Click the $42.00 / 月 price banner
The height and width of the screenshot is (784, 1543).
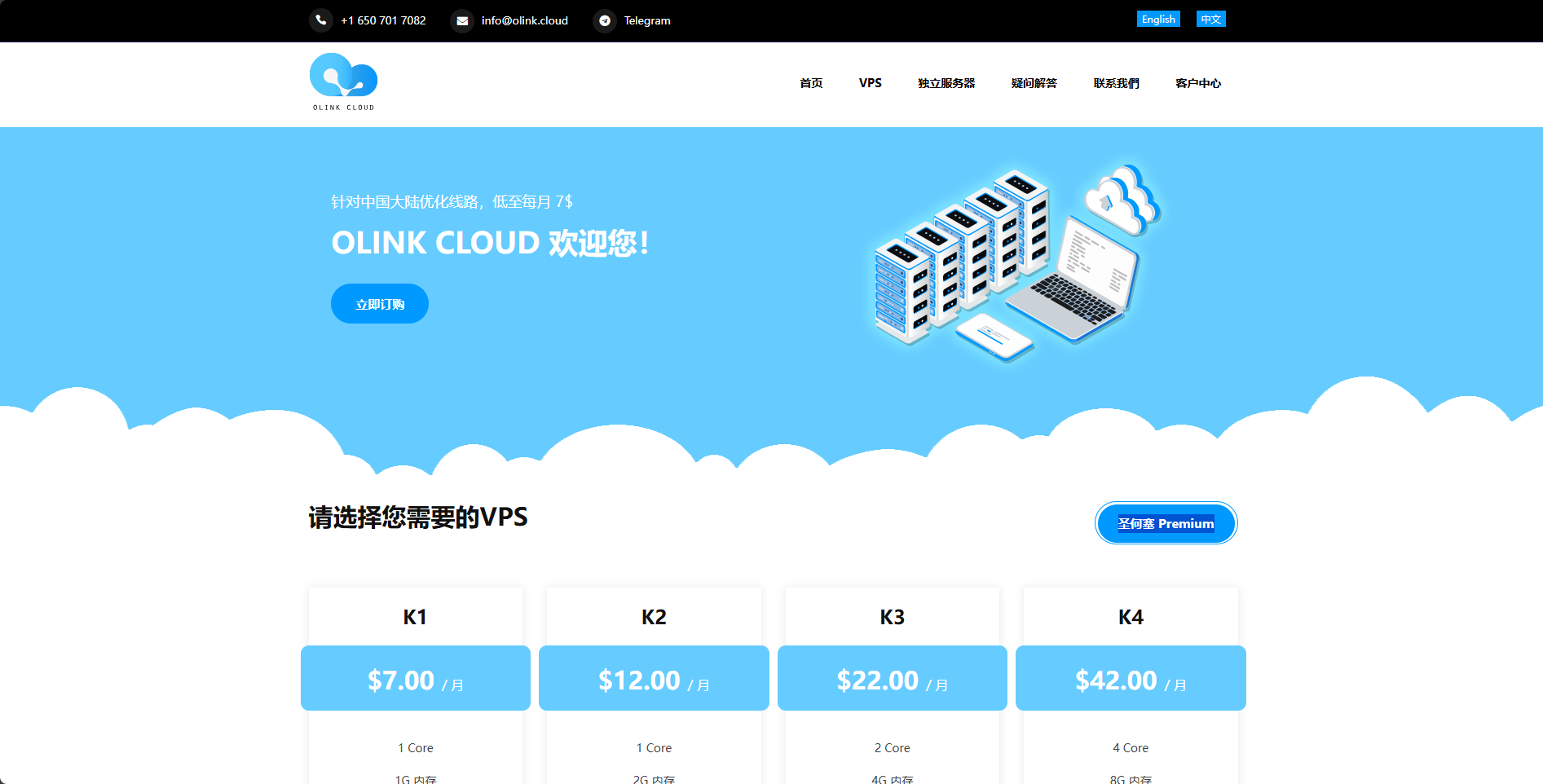point(1131,678)
